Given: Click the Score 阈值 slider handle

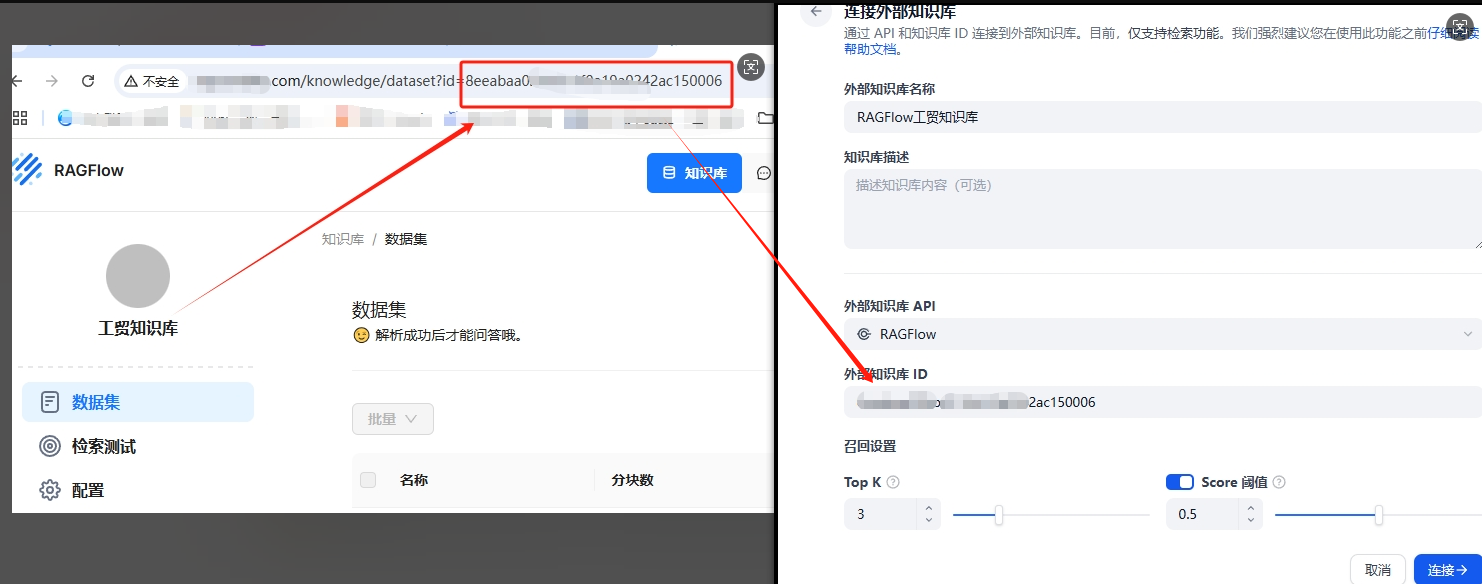Looking at the screenshot, I should pyautogui.click(x=1379, y=515).
